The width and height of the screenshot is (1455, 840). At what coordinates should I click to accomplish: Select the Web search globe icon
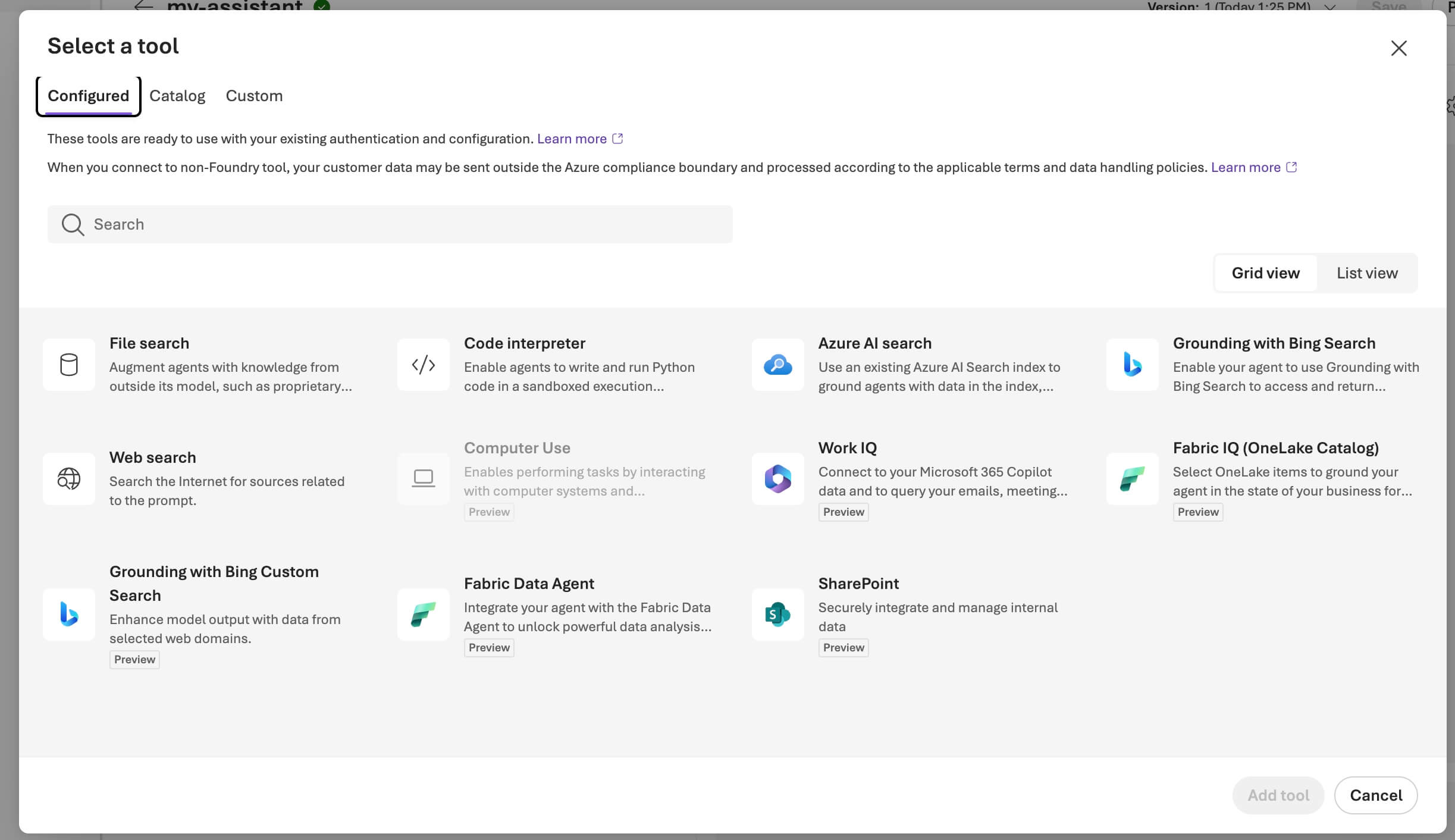click(69, 479)
